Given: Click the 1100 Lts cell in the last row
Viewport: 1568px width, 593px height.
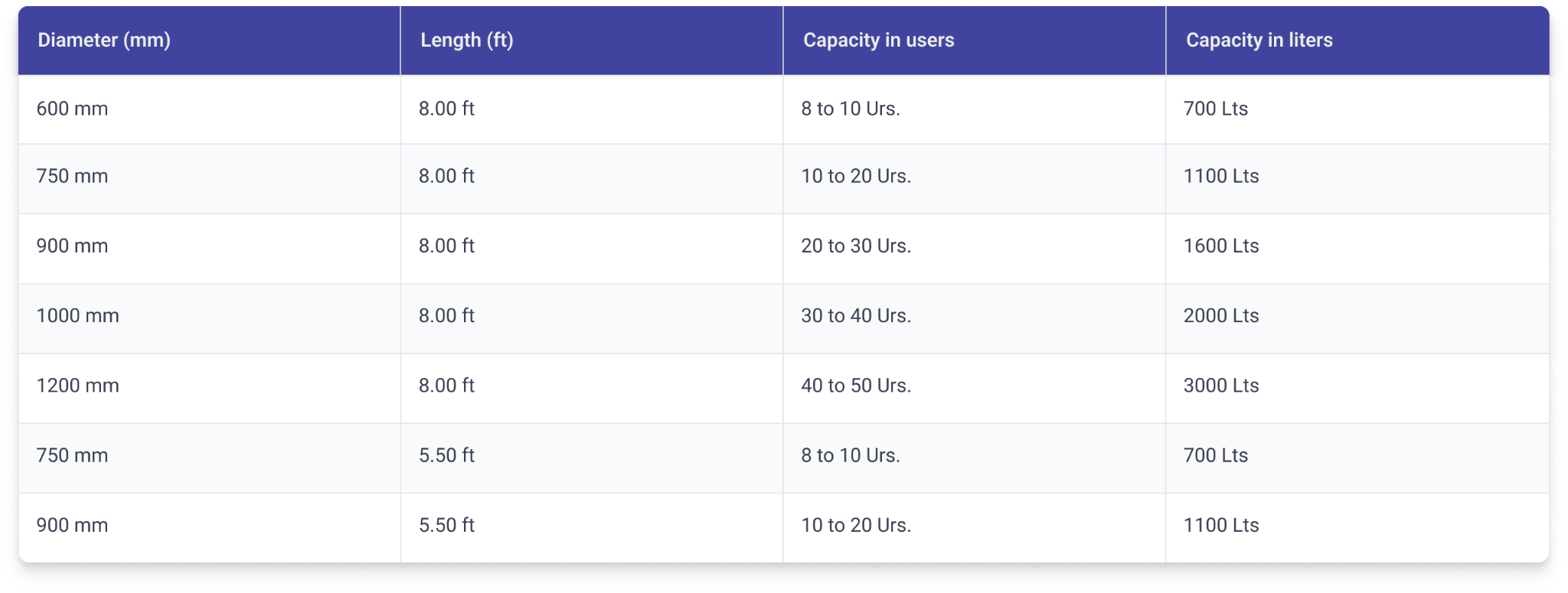Looking at the screenshot, I should [1220, 526].
